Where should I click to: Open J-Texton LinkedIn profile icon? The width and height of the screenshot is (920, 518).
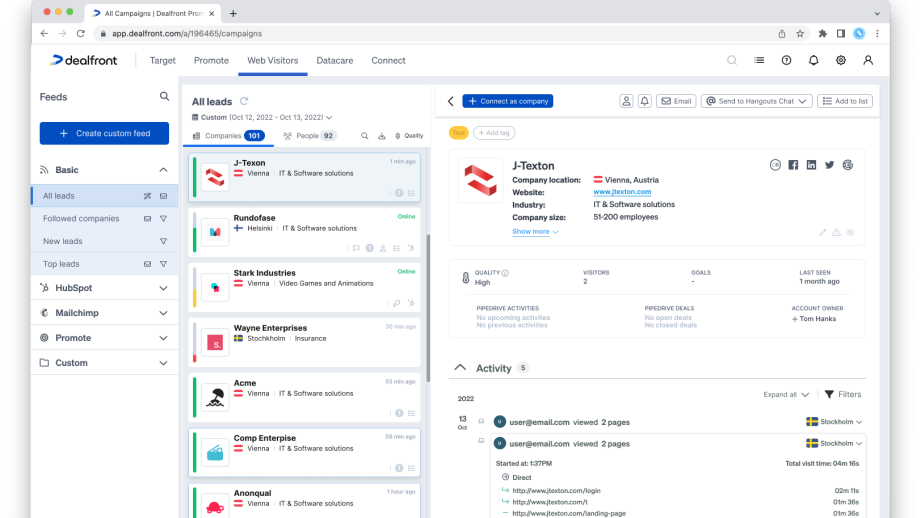(811, 165)
